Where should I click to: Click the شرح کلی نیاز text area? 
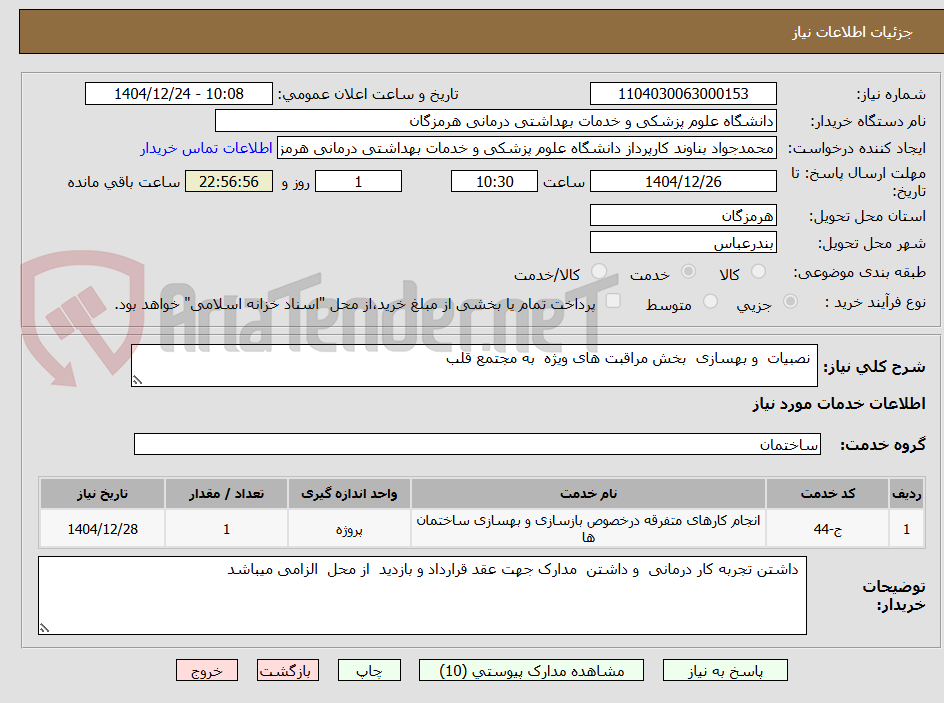(474, 365)
